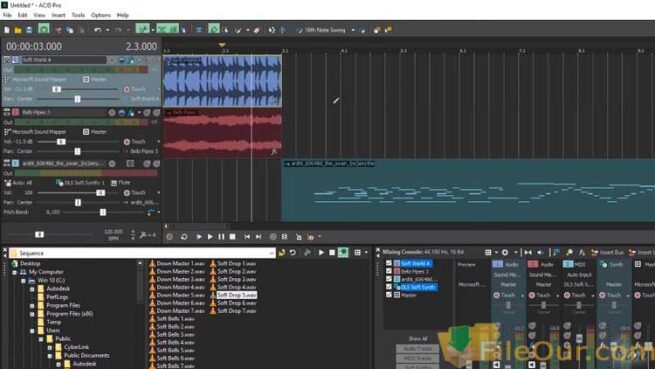The height and width of the screenshot is (369, 655).
Task: Open a project using the folder icon
Action: pos(18,30)
